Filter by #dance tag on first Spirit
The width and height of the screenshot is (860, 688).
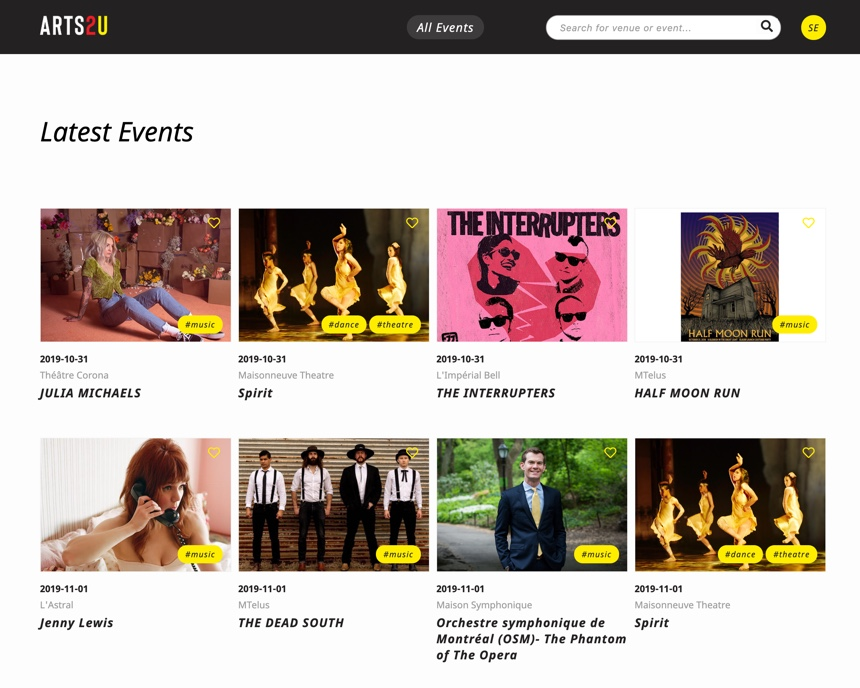(x=343, y=324)
